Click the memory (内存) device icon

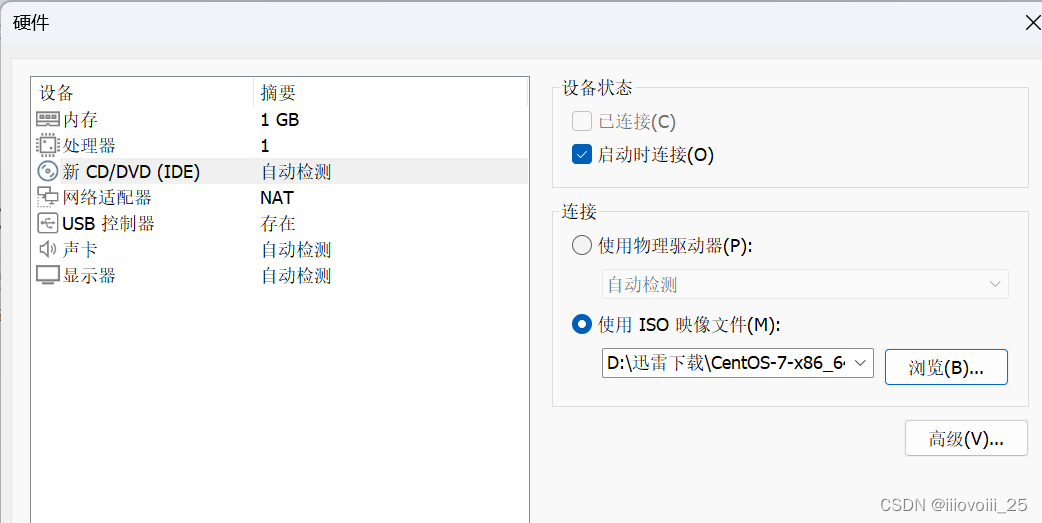pos(48,120)
